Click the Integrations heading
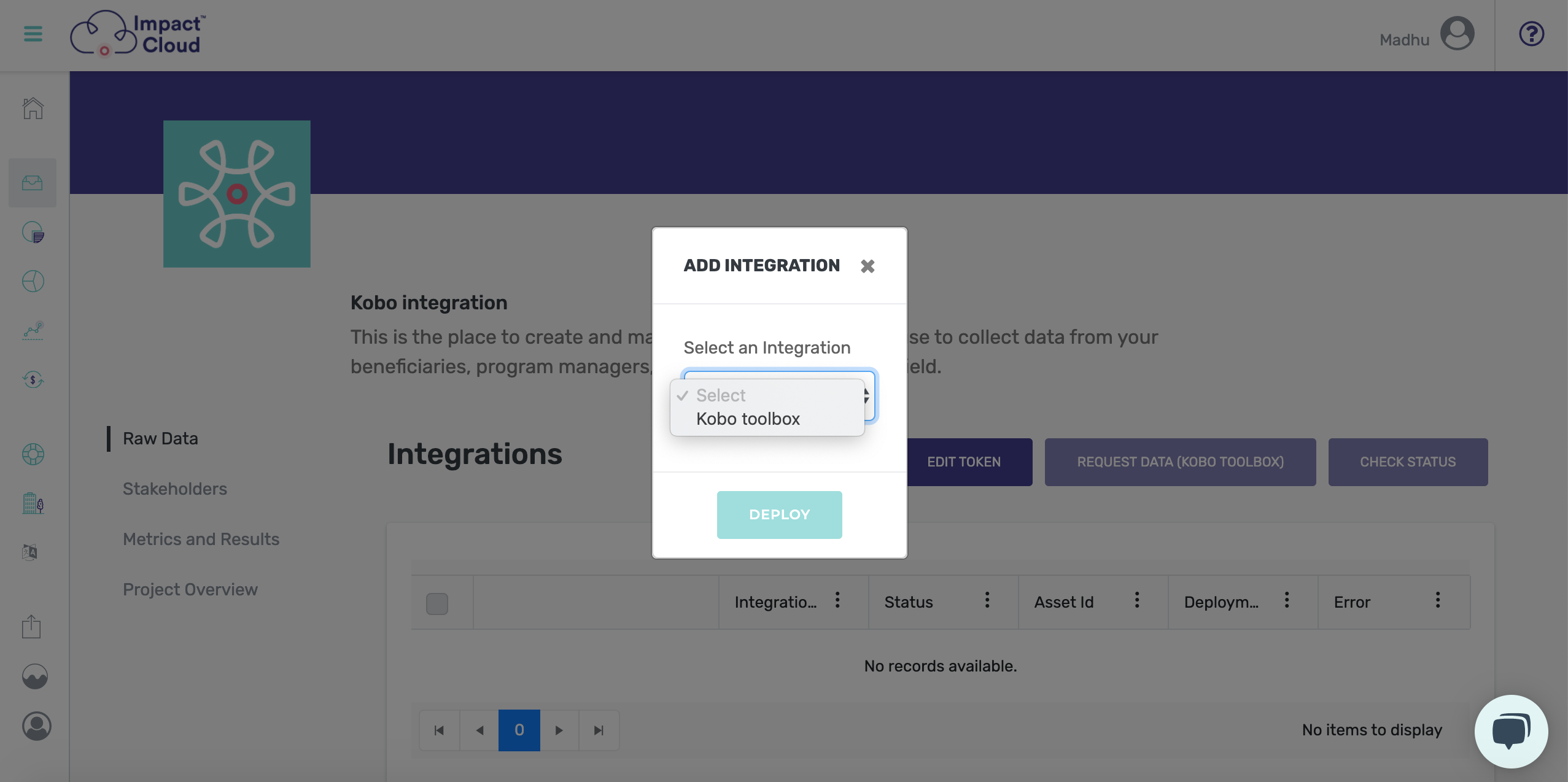This screenshot has width=1568, height=782. point(475,454)
